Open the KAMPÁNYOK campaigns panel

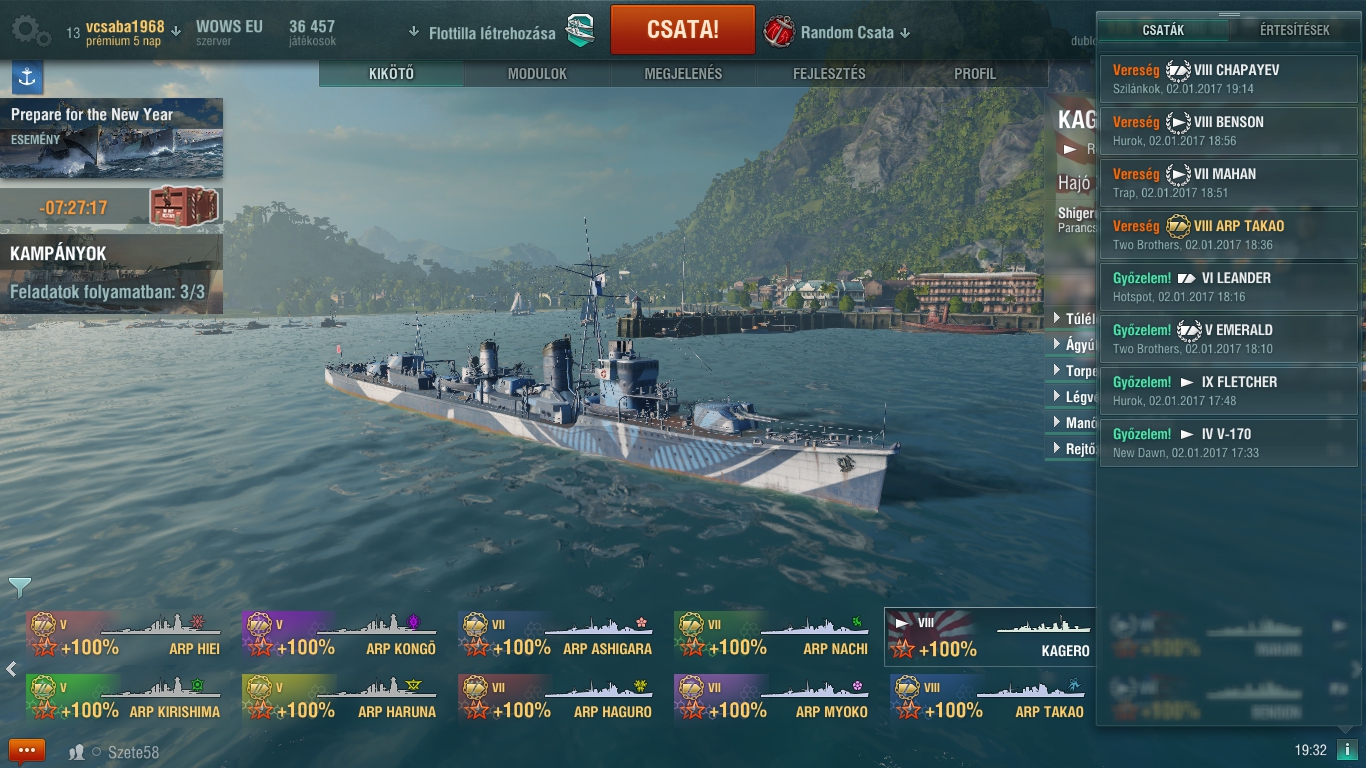coord(111,274)
